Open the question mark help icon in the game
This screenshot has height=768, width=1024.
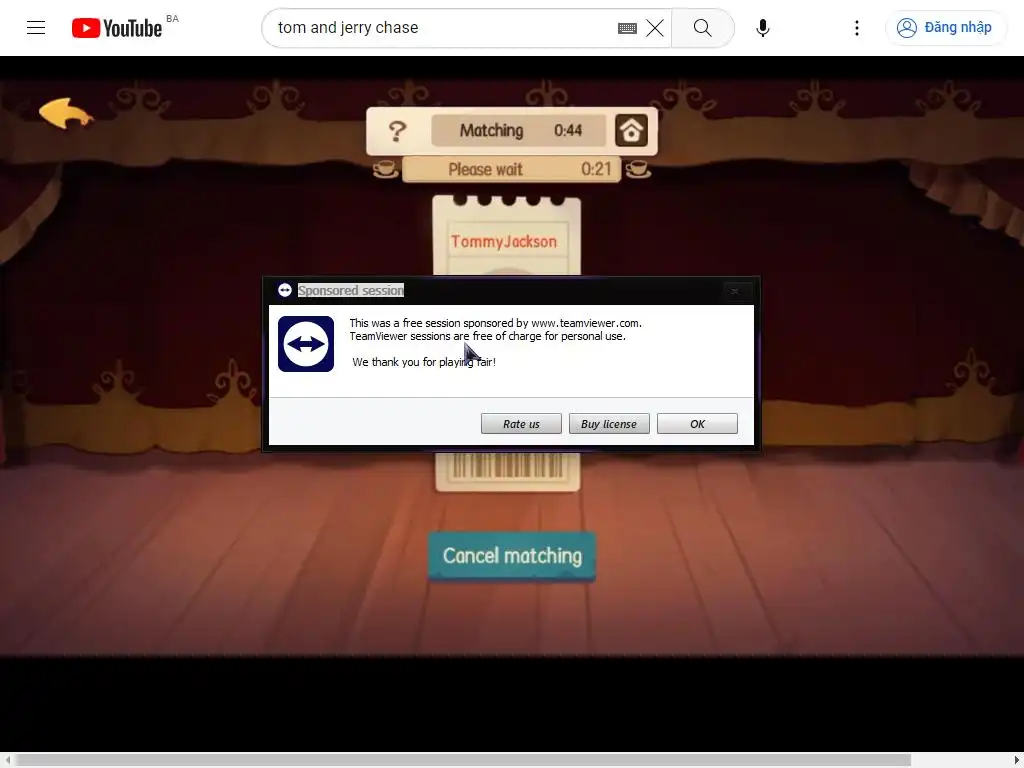point(396,131)
